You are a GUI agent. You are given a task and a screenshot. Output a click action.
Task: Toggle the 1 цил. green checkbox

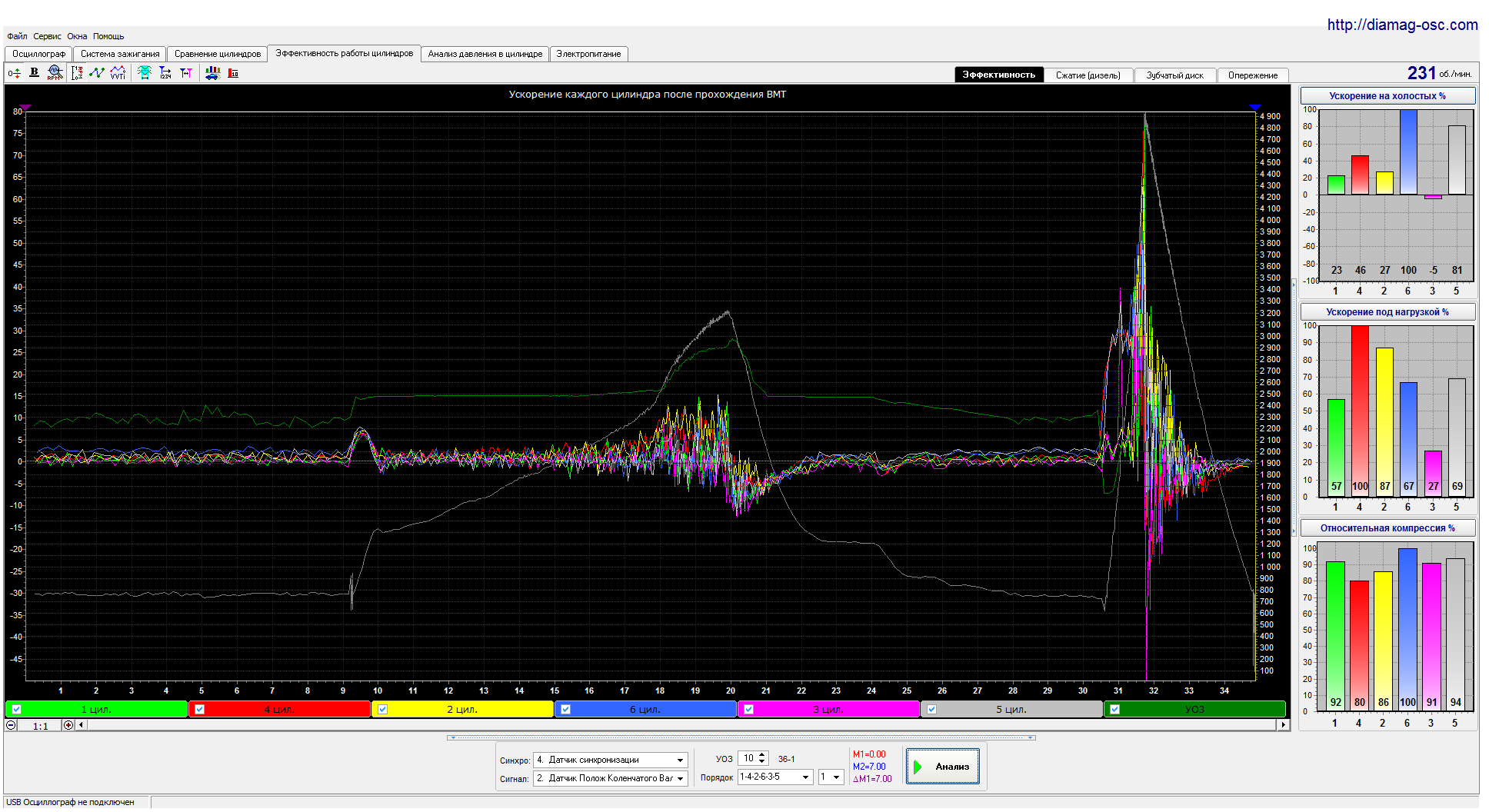click(x=17, y=710)
